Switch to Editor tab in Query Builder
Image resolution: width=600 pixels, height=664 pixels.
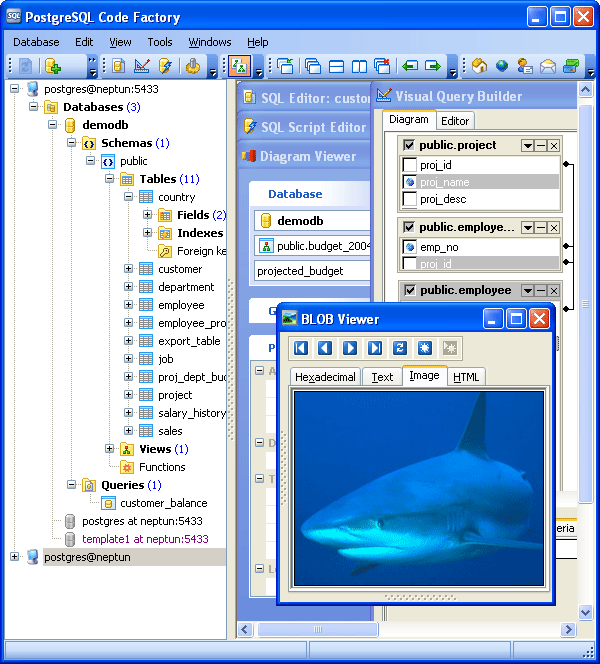tap(455, 120)
